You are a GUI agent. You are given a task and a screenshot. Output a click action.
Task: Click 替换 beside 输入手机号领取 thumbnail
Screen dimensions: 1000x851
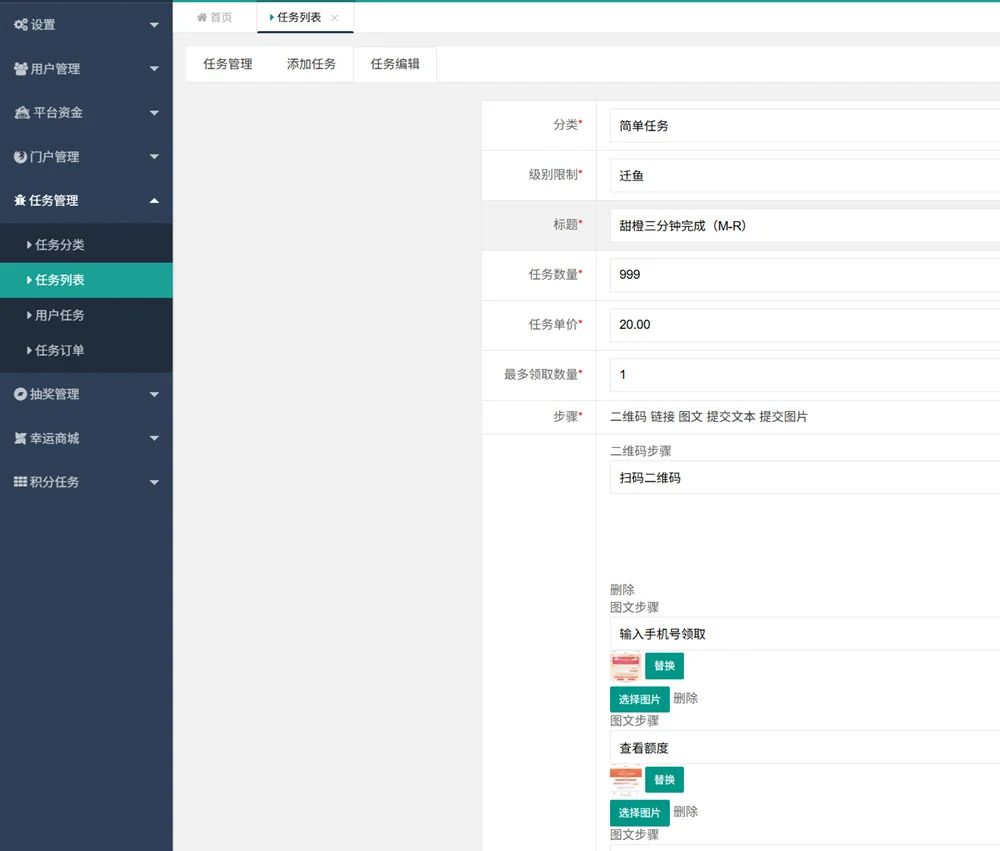point(665,665)
